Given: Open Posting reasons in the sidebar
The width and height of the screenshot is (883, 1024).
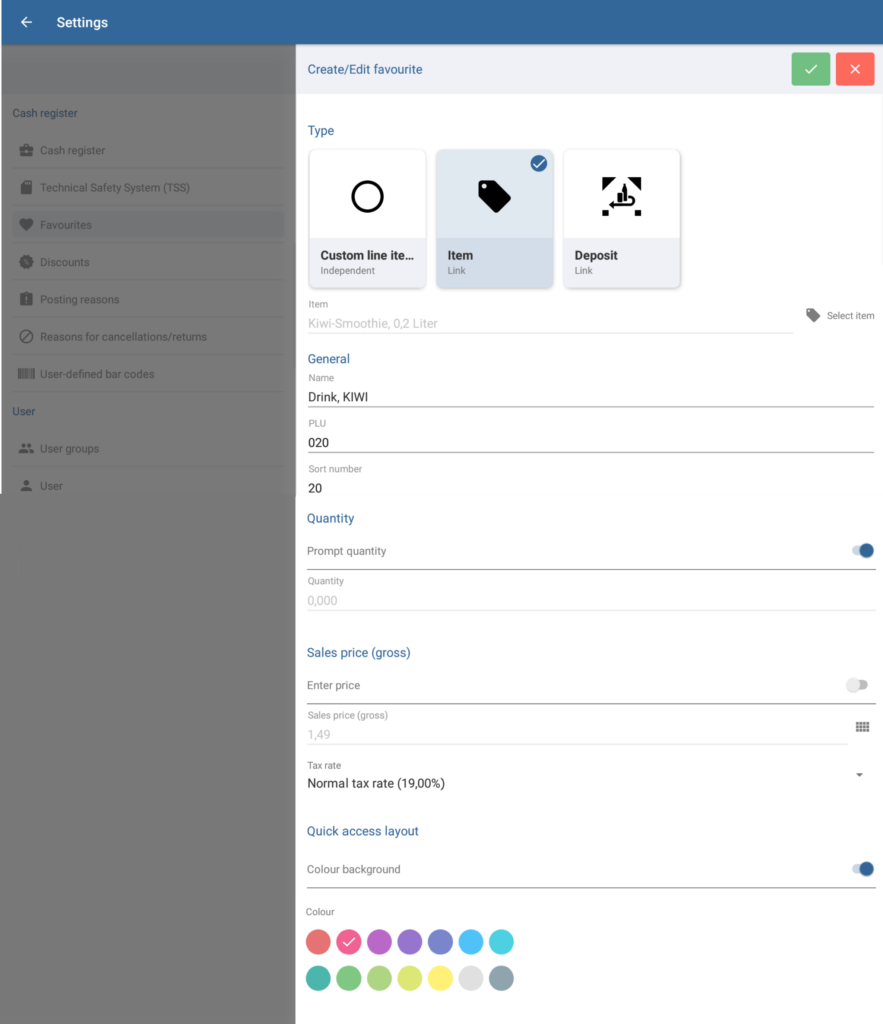Looking at the screenshot, I should (x=79, y=300).
